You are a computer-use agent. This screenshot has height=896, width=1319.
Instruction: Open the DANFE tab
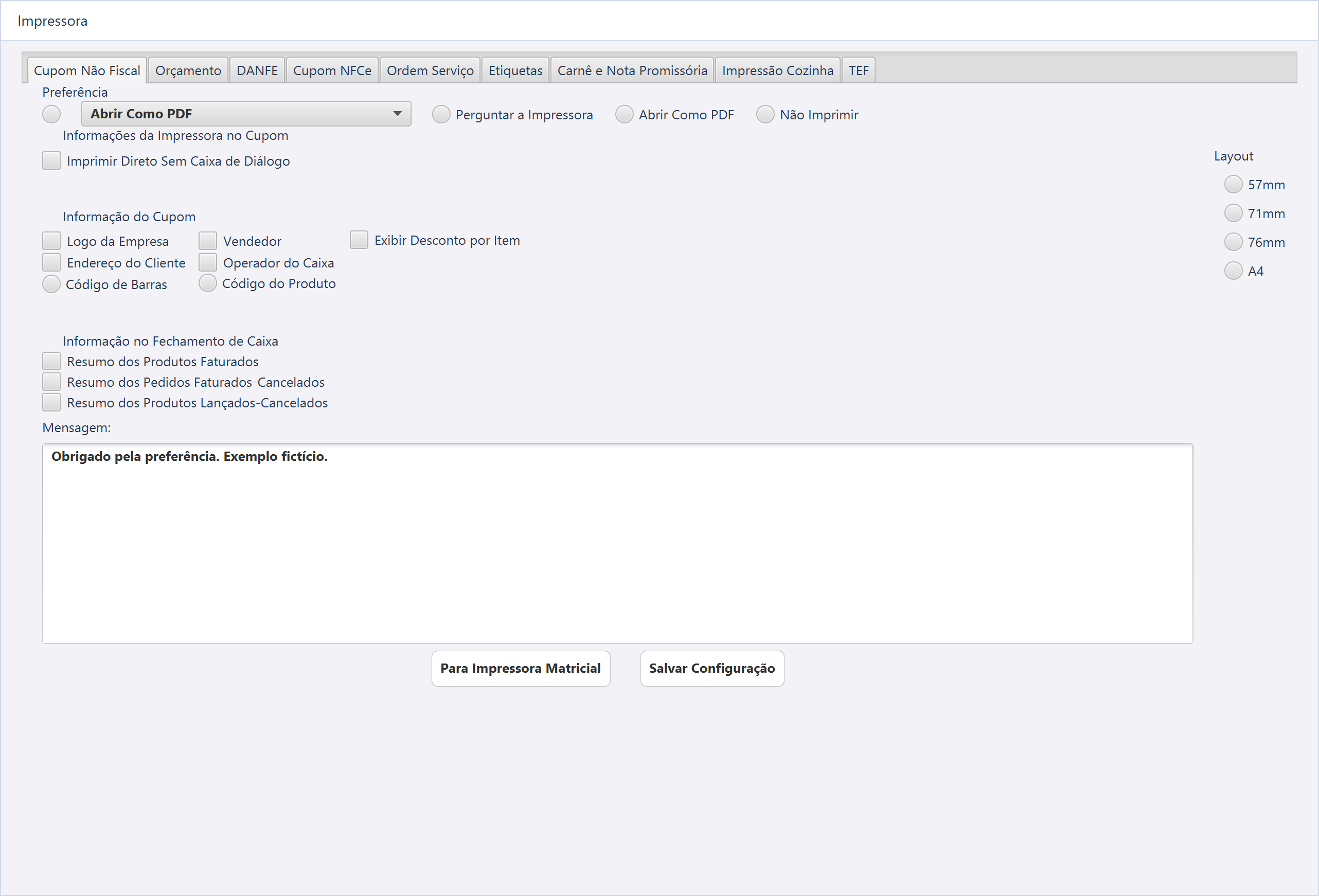(257, 70)
